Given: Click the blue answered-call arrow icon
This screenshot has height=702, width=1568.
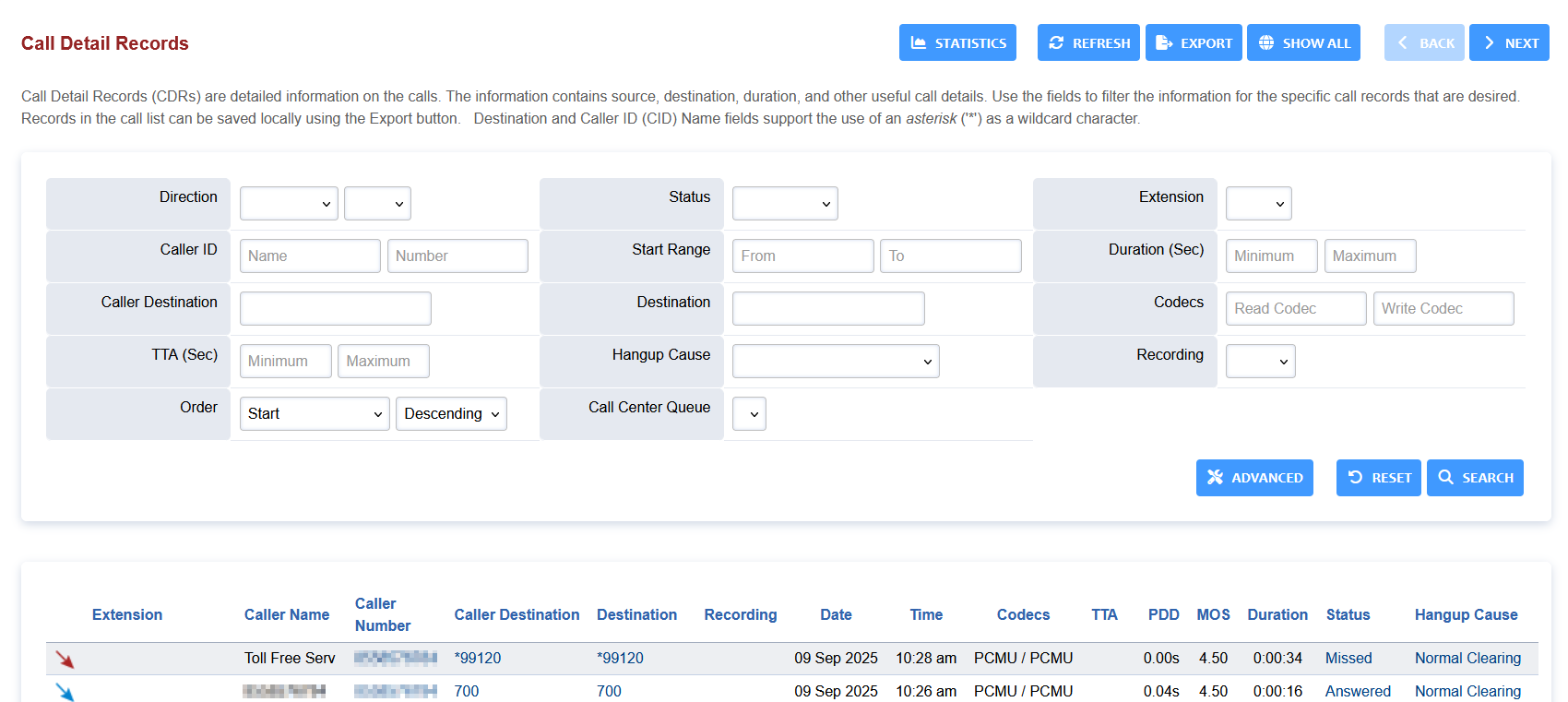Looking at the screenshot, I should click(65, 692).
